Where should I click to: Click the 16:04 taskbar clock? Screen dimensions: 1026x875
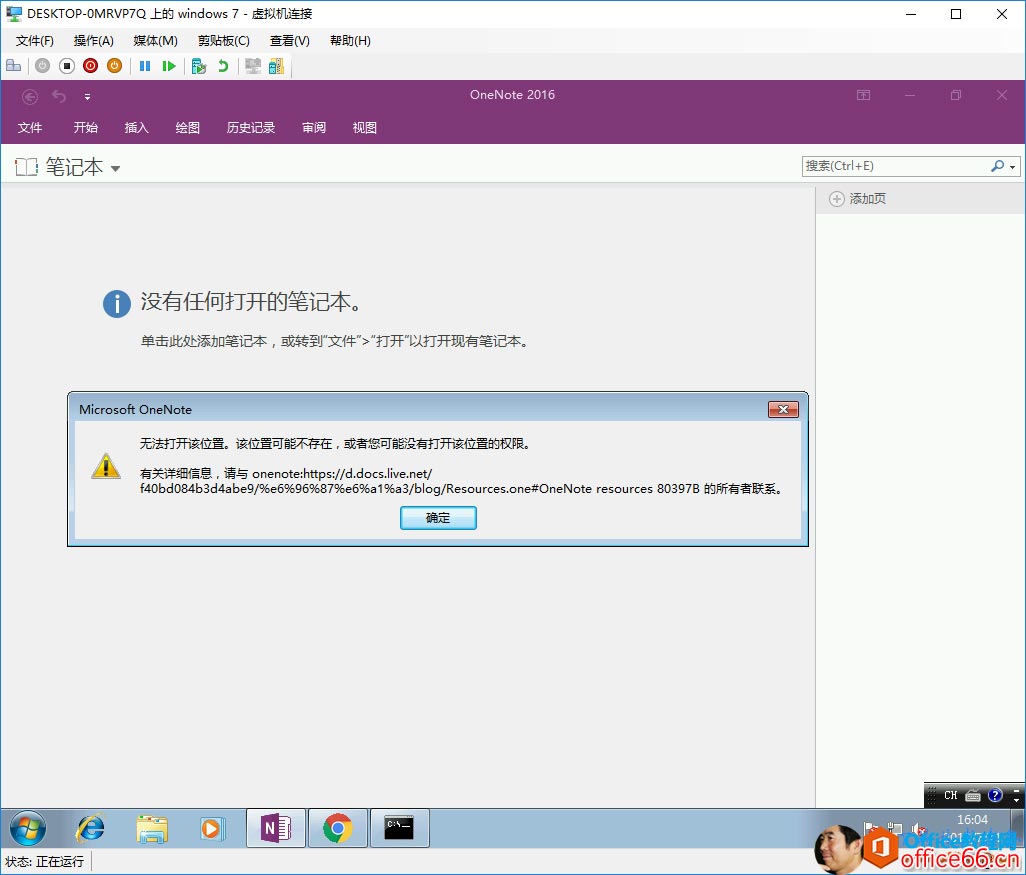(972, 819)
